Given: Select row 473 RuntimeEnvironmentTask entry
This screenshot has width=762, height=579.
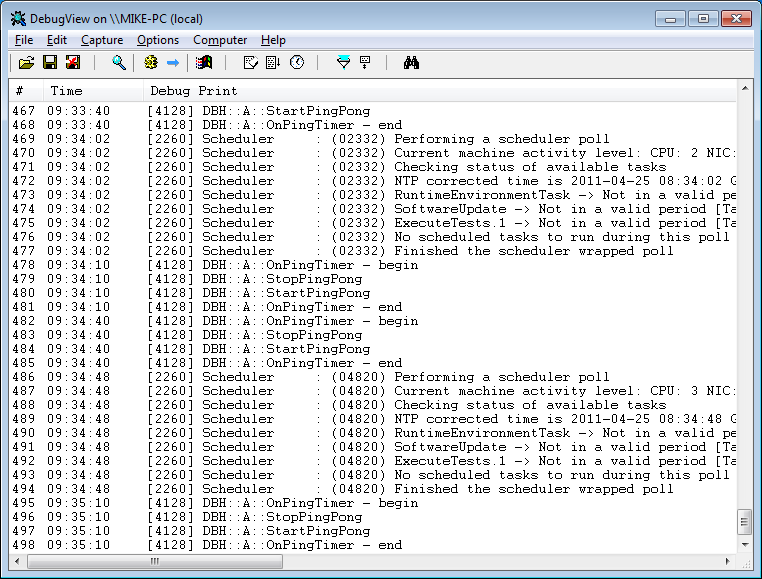Looking at the screenshot, I should (x=372, y=195).
